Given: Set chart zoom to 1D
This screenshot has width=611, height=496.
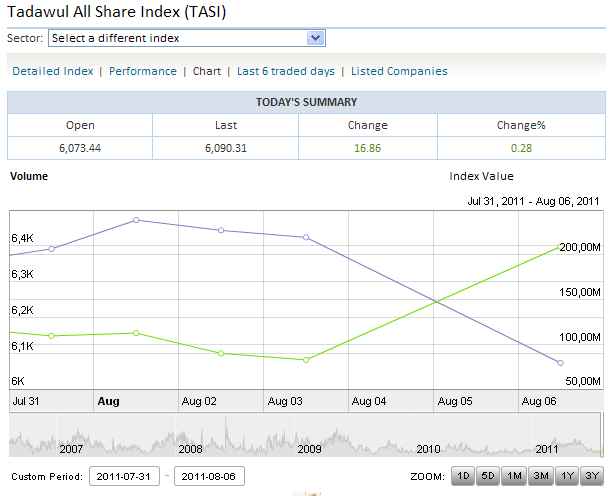Looking at the screenshot, I should (x=463, y=476).
